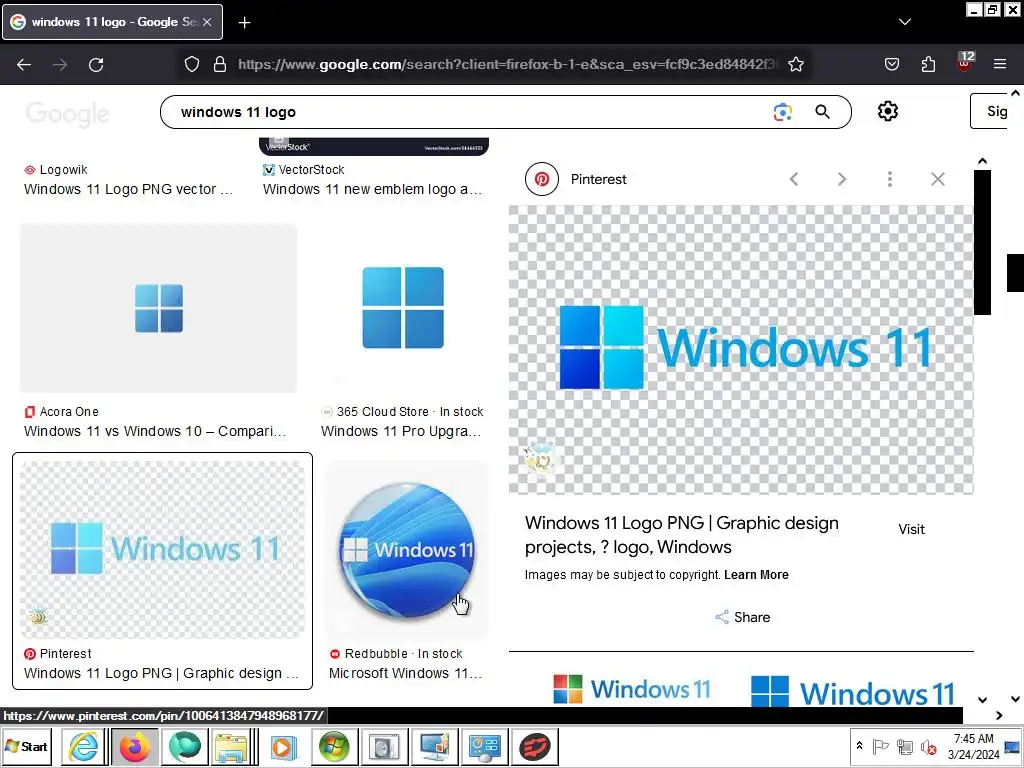Switch to Firefox in the taskbar

point(134,746)
